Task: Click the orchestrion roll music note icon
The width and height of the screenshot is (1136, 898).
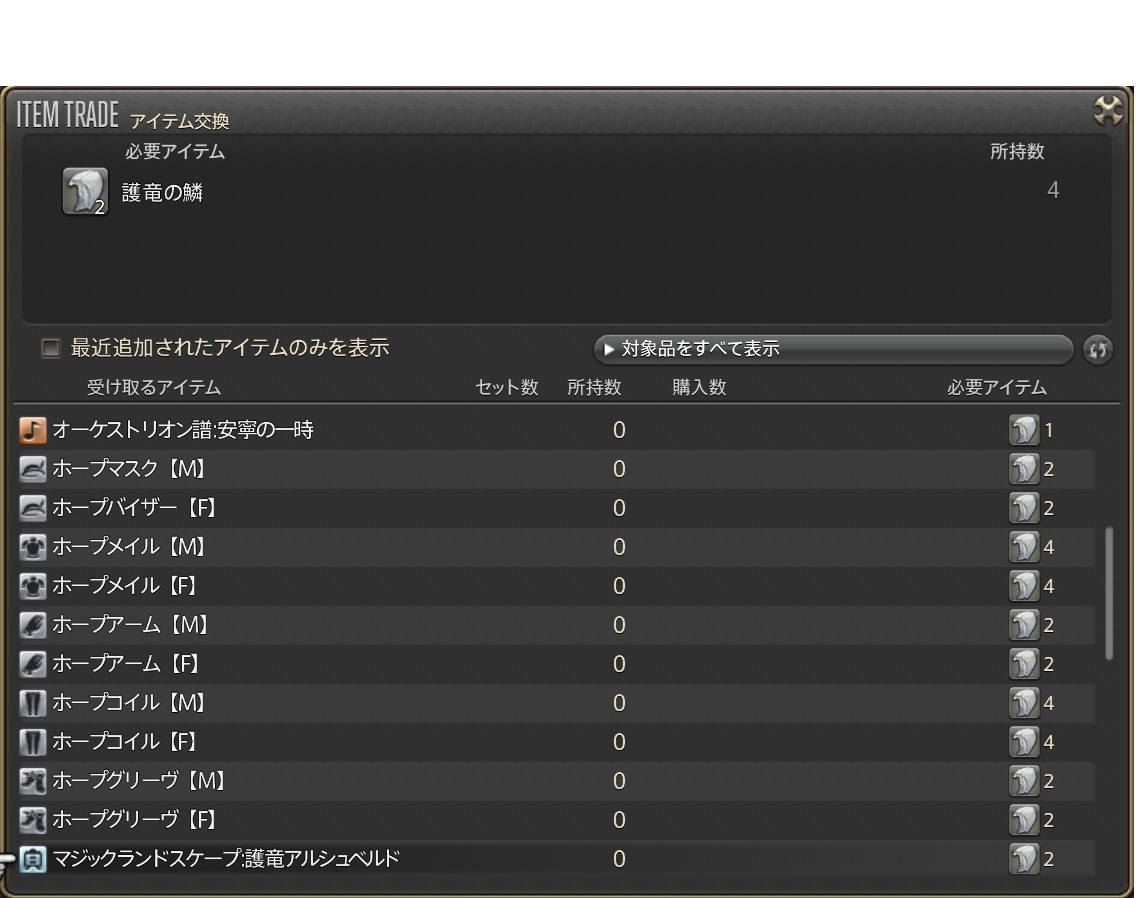Action: (33, 430)
